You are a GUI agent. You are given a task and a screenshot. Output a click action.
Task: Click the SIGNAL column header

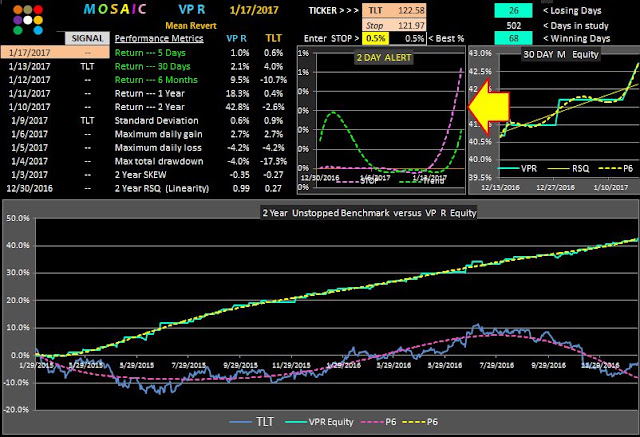click(87, 38)
